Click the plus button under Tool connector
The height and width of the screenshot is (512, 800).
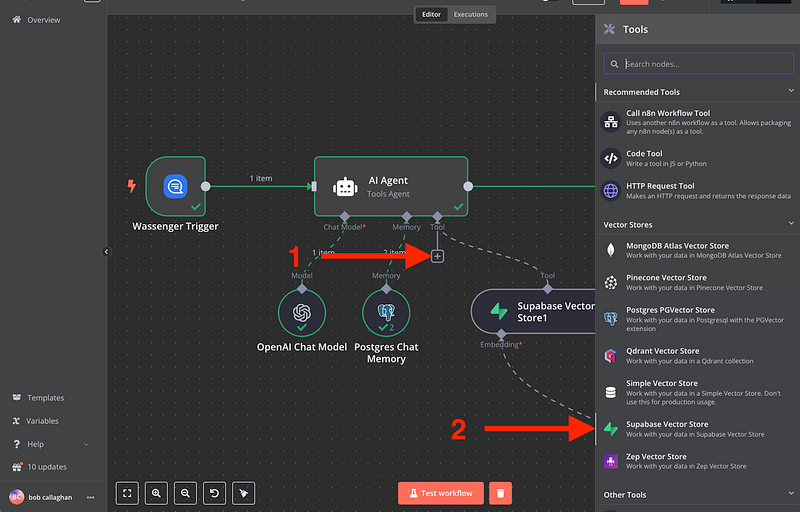(437, 257)
